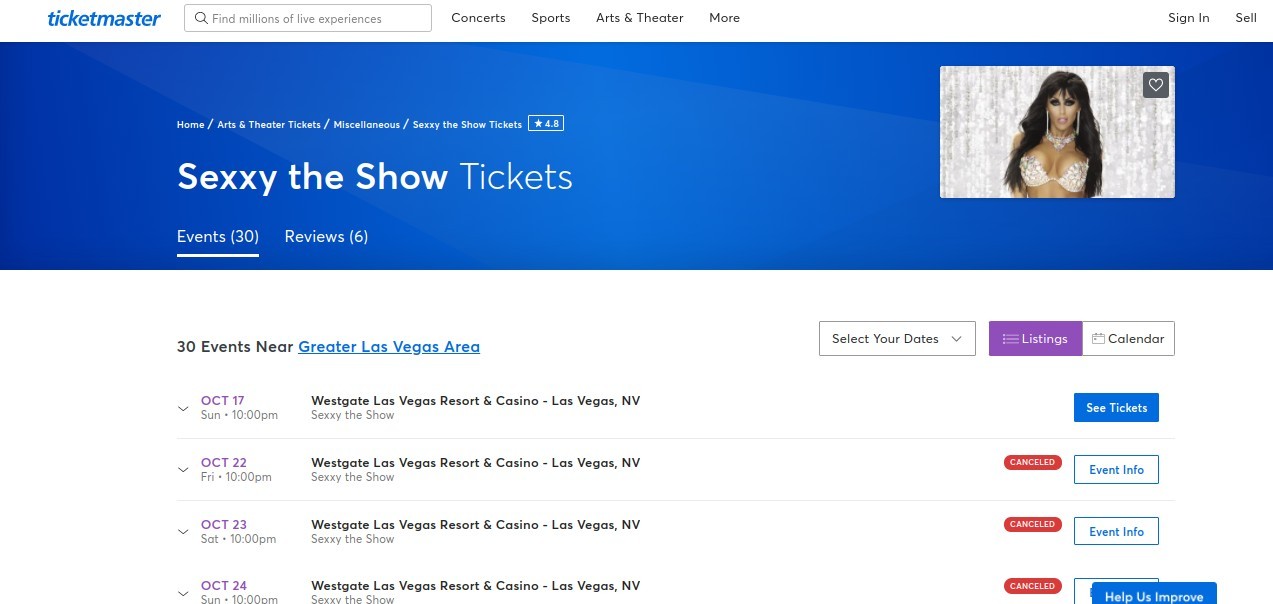Click the 4.8 star rating badge

[546, 124]
